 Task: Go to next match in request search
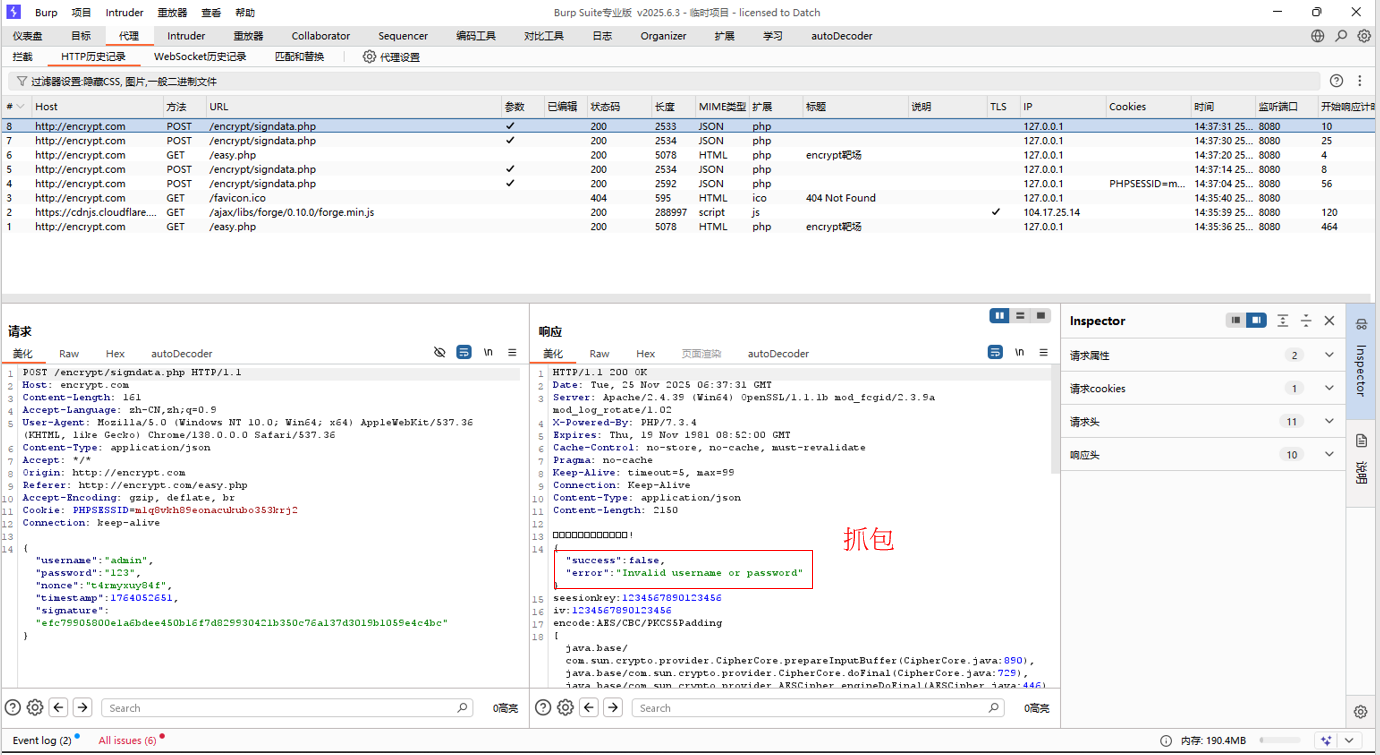(x=83, y=708)
